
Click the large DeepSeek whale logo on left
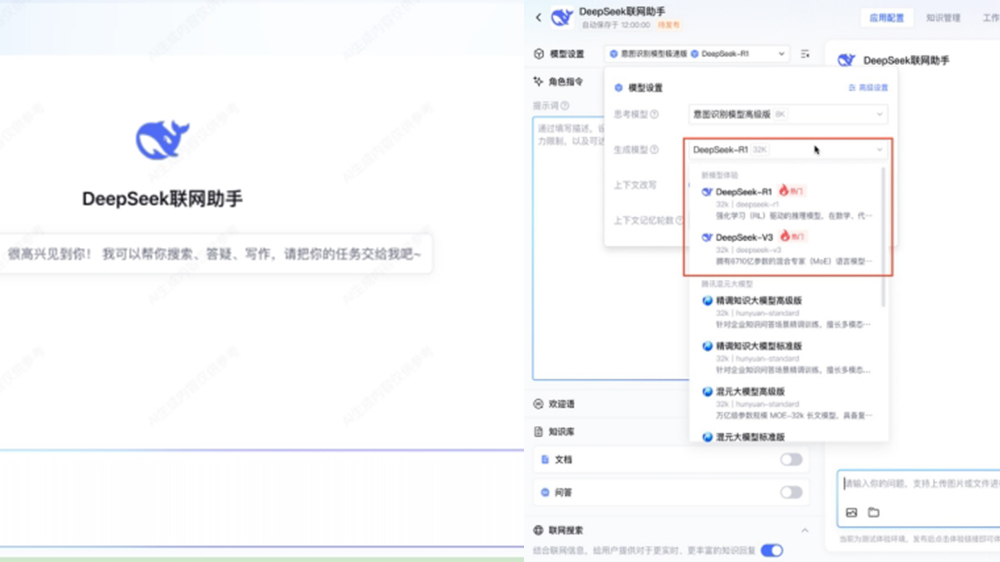(162, 139)
